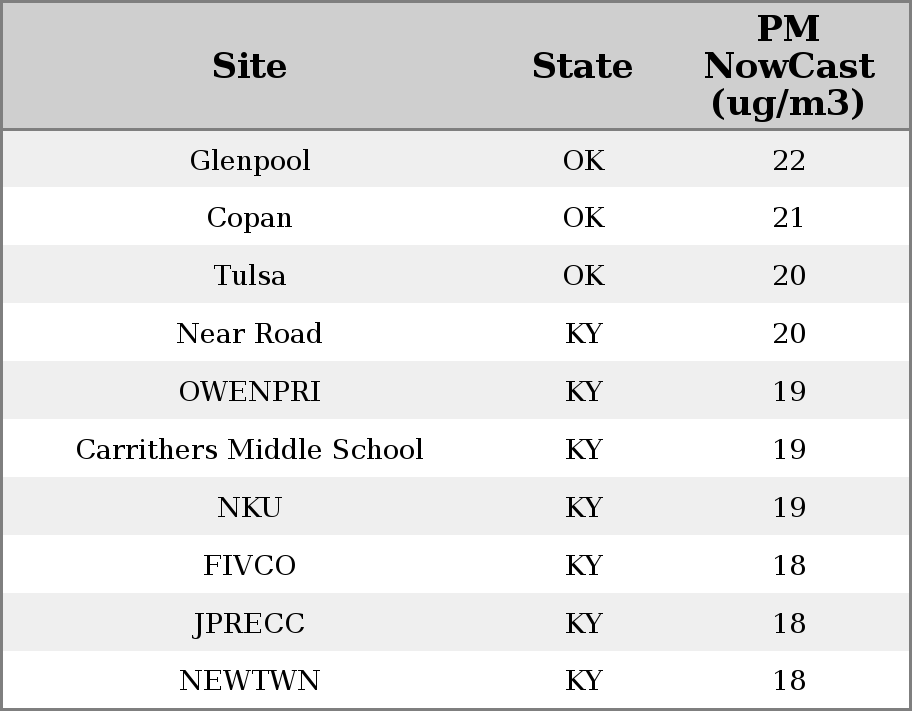Select the Copan site cell
The width and height of the screenshot is (912, 711).
tap(249, 218)
